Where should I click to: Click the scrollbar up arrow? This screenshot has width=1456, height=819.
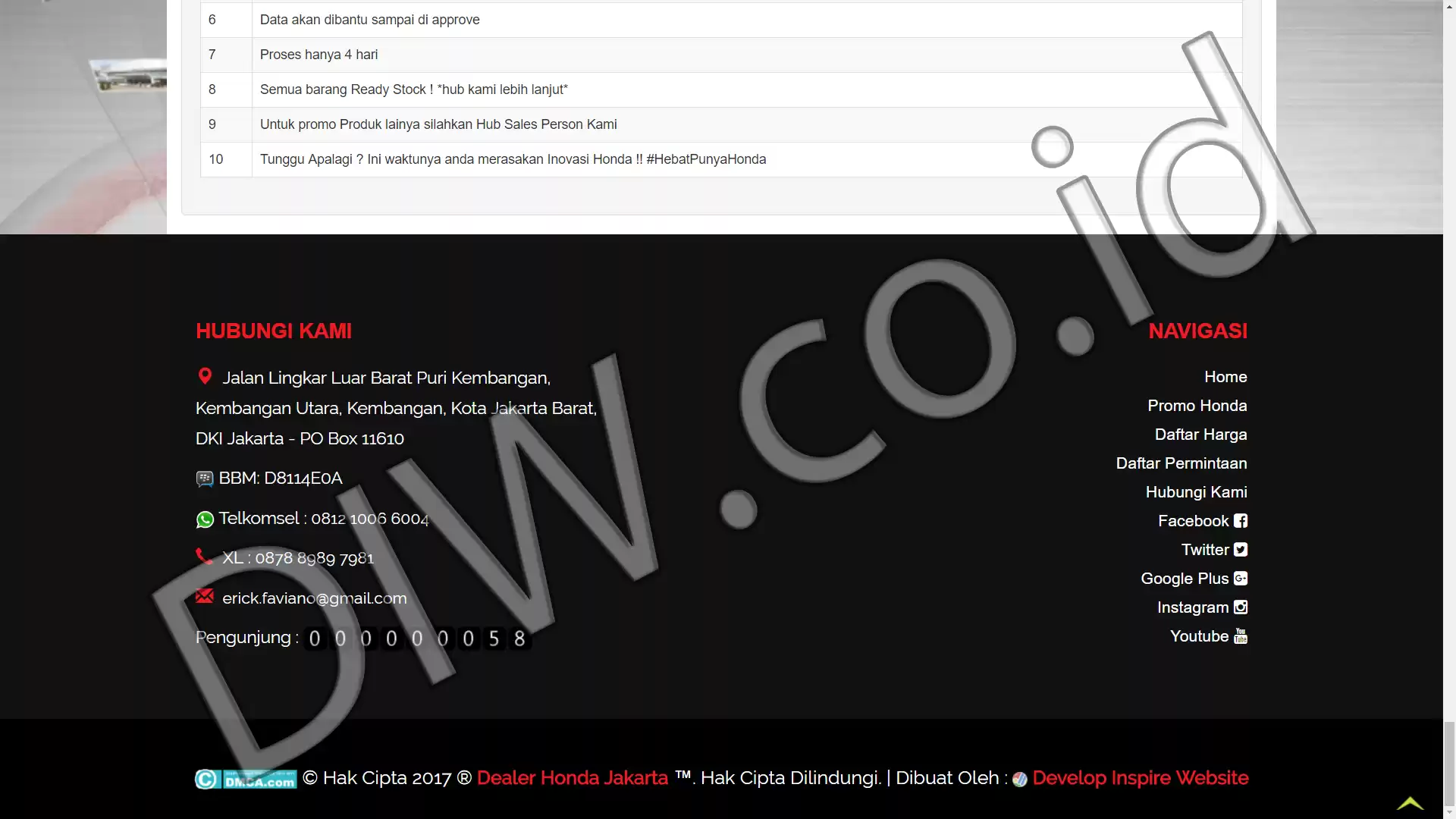[1449, 6]
